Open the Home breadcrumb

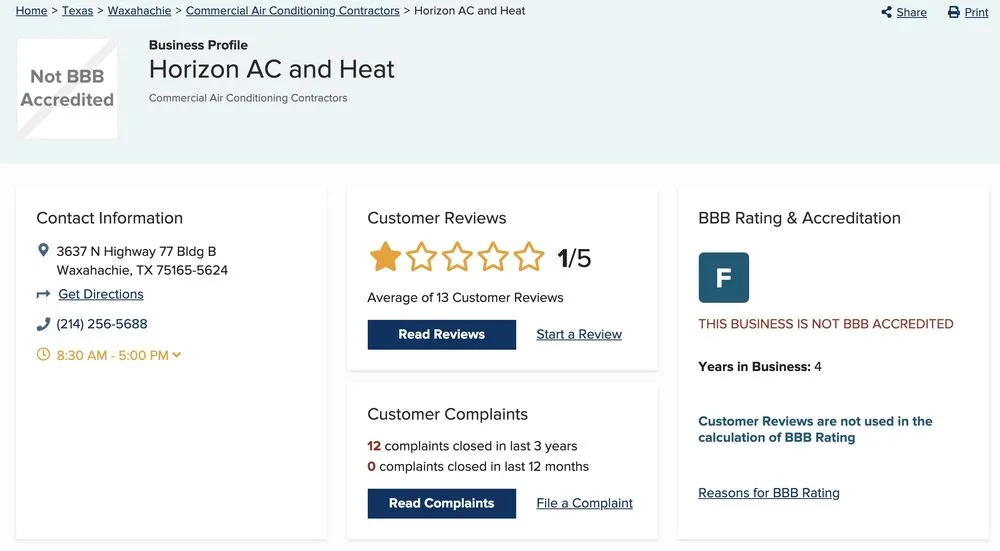(31, 11)
